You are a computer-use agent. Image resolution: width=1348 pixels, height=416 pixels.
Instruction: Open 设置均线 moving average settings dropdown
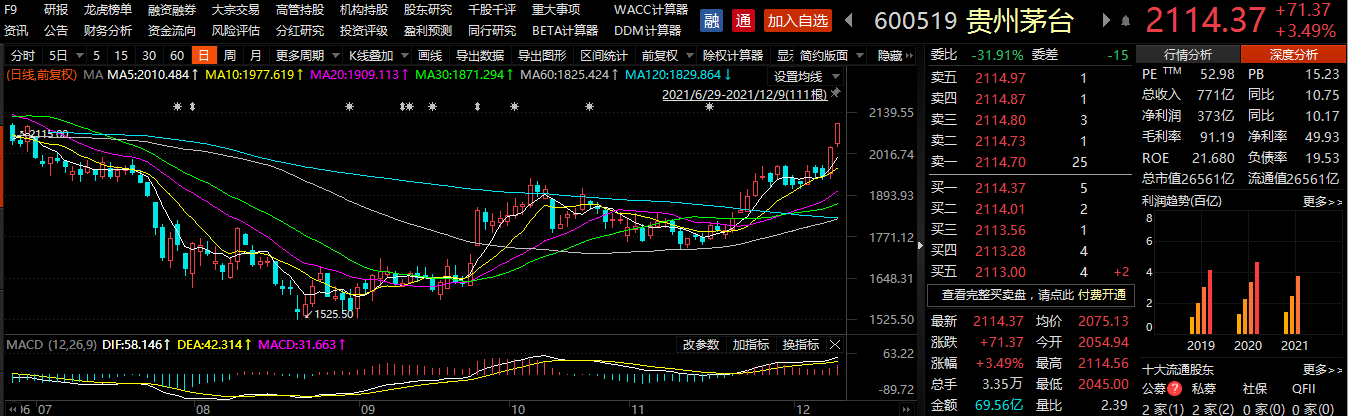803,76
